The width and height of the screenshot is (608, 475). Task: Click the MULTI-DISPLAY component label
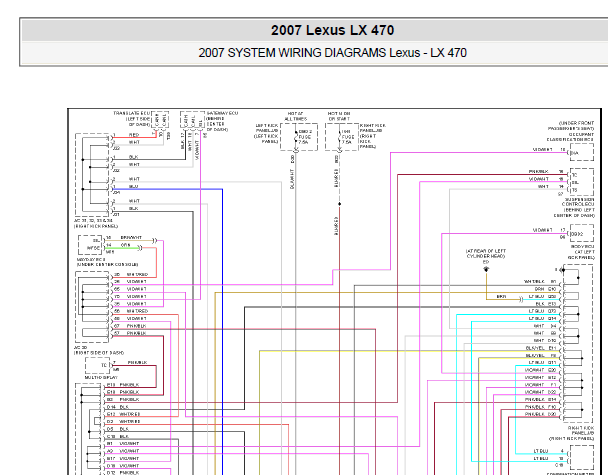tap(101, 377)
